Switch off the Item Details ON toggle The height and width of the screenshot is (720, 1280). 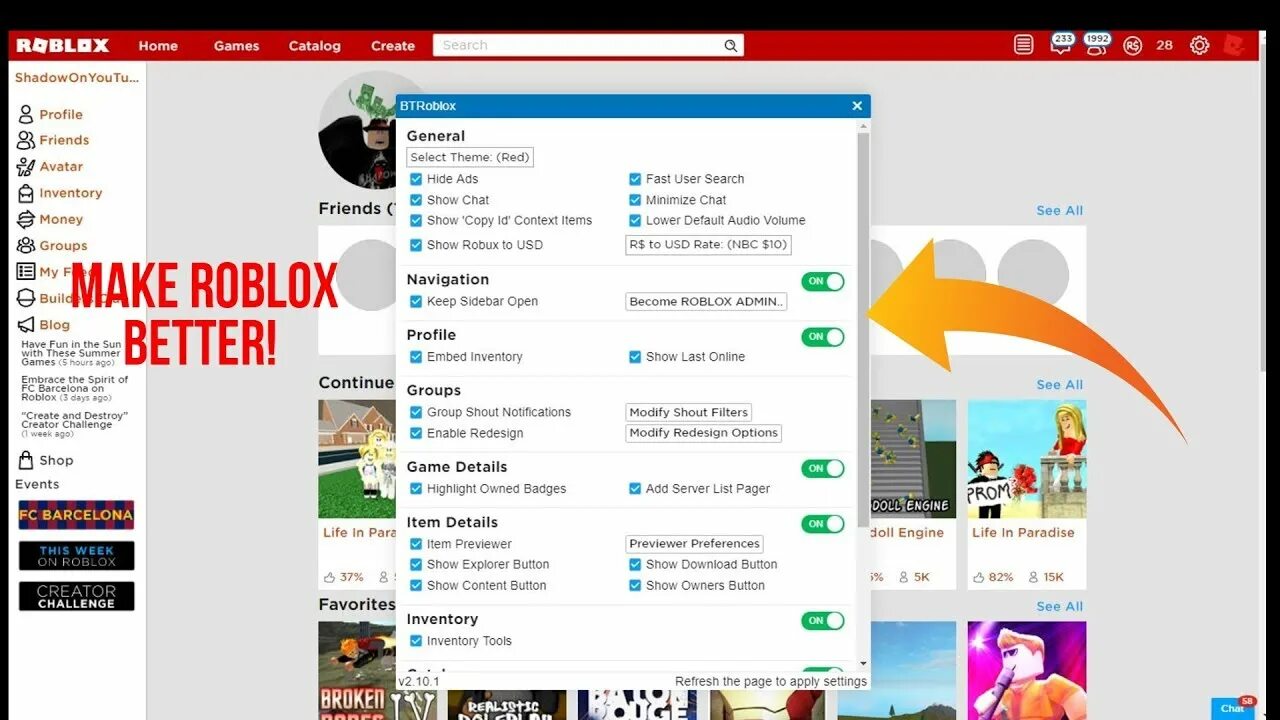(823, 524)
